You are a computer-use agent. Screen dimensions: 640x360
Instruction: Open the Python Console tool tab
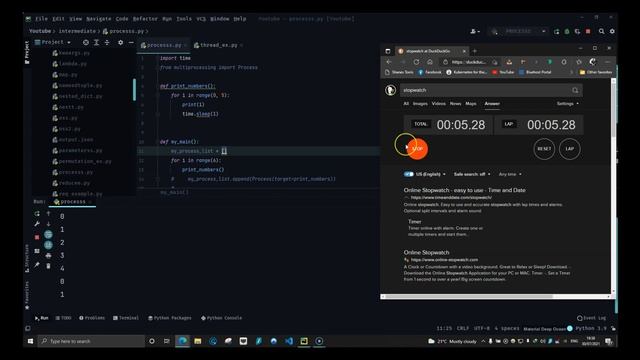tap(222, 318)
